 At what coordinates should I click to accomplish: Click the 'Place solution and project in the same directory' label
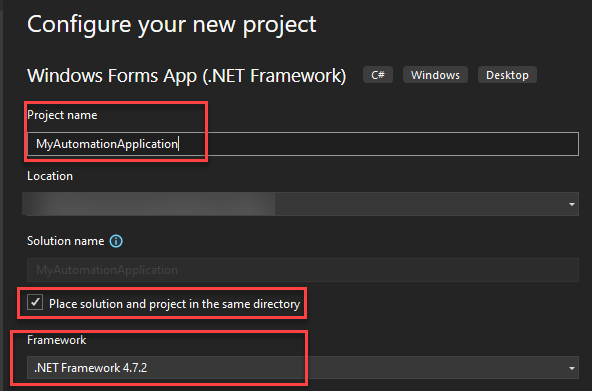[174, 304]
